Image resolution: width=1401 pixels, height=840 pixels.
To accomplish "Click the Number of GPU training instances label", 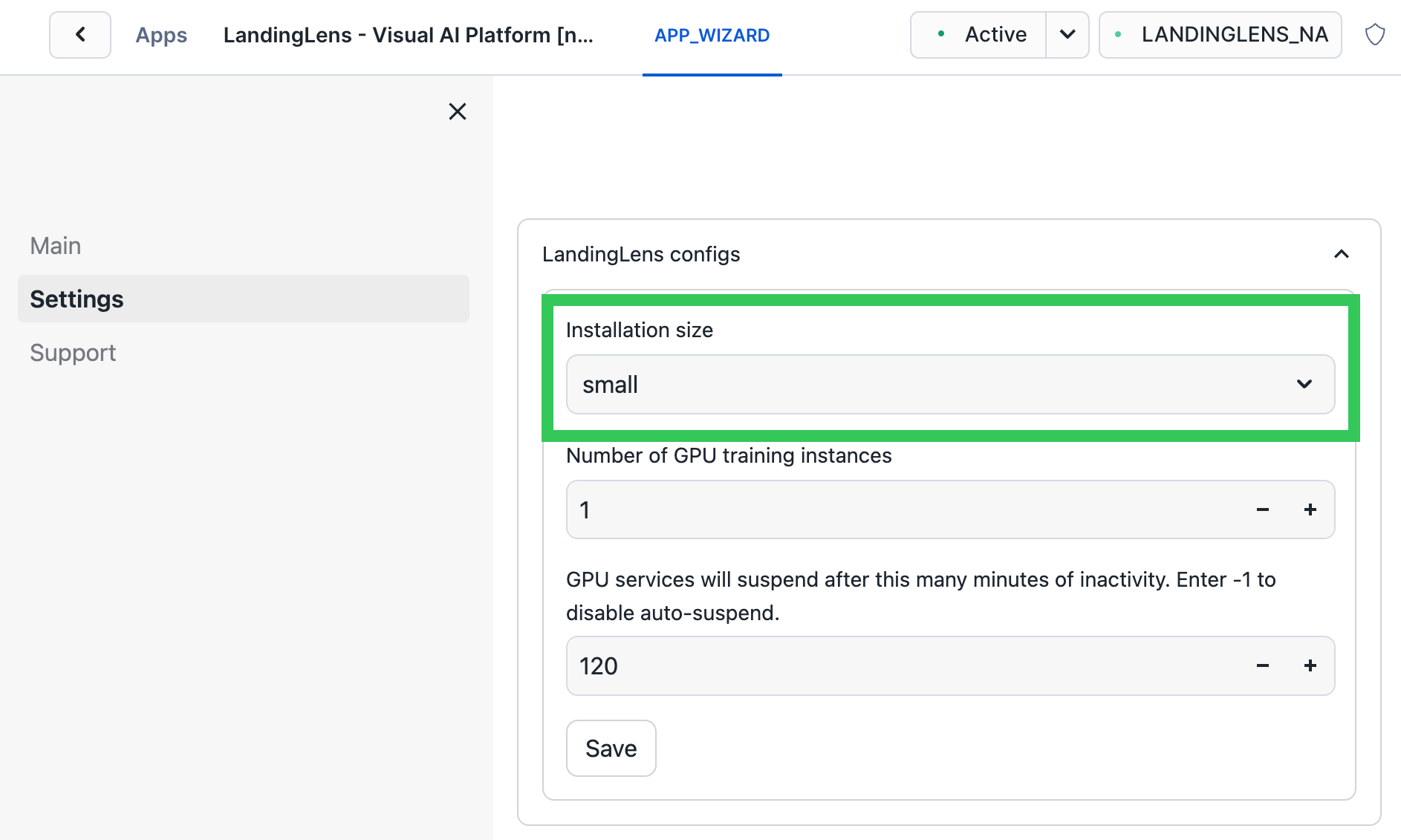I will click(729, 455).
